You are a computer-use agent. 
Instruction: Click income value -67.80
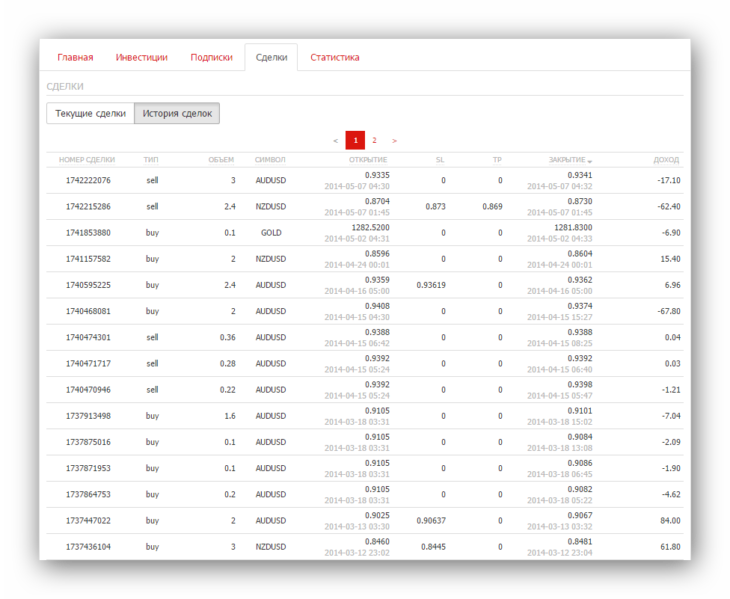[669, 311]
